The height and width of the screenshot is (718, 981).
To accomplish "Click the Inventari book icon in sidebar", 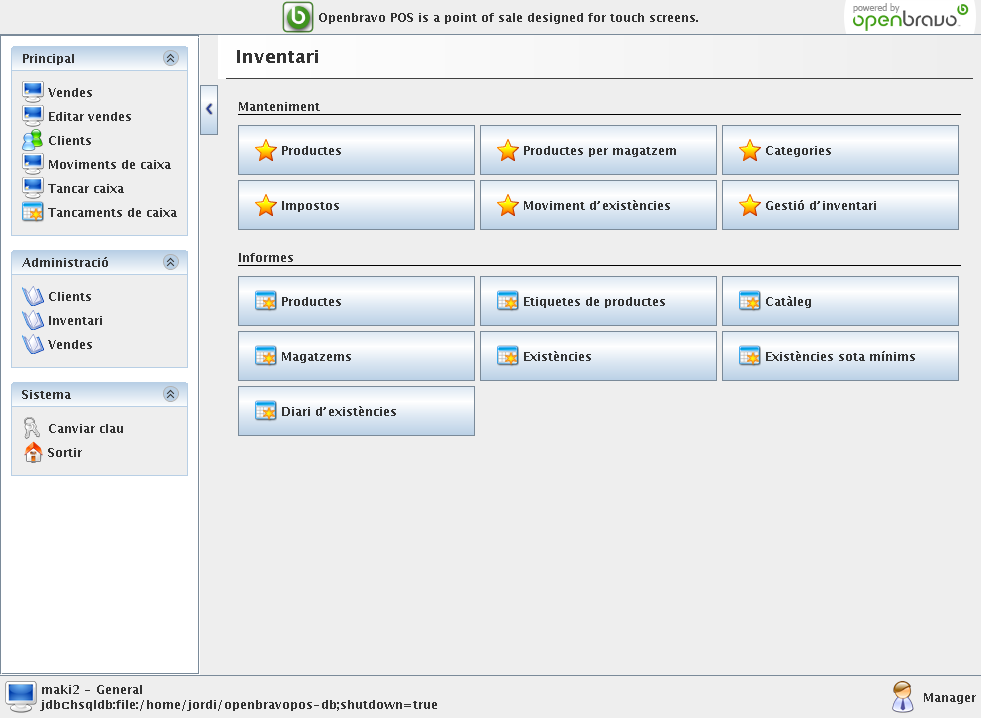I will click(33, 320).
